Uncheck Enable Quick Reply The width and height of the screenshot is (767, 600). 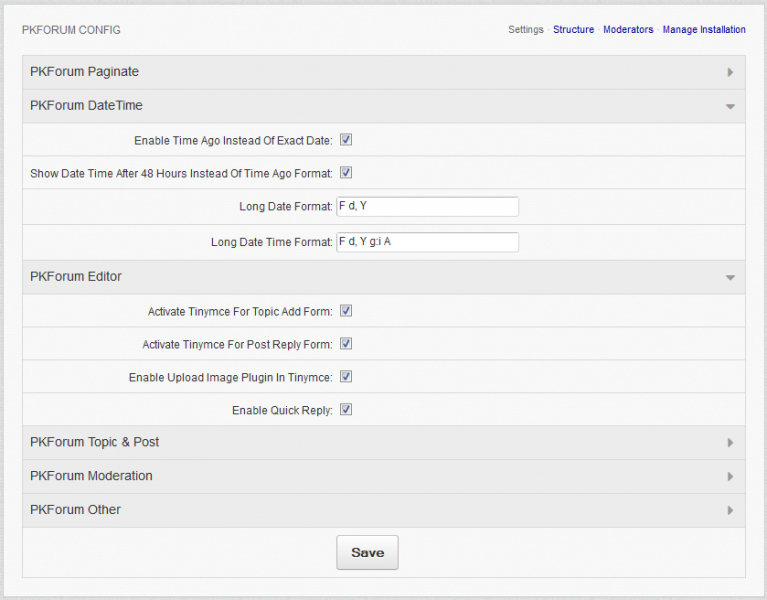(x=346, y=409)
